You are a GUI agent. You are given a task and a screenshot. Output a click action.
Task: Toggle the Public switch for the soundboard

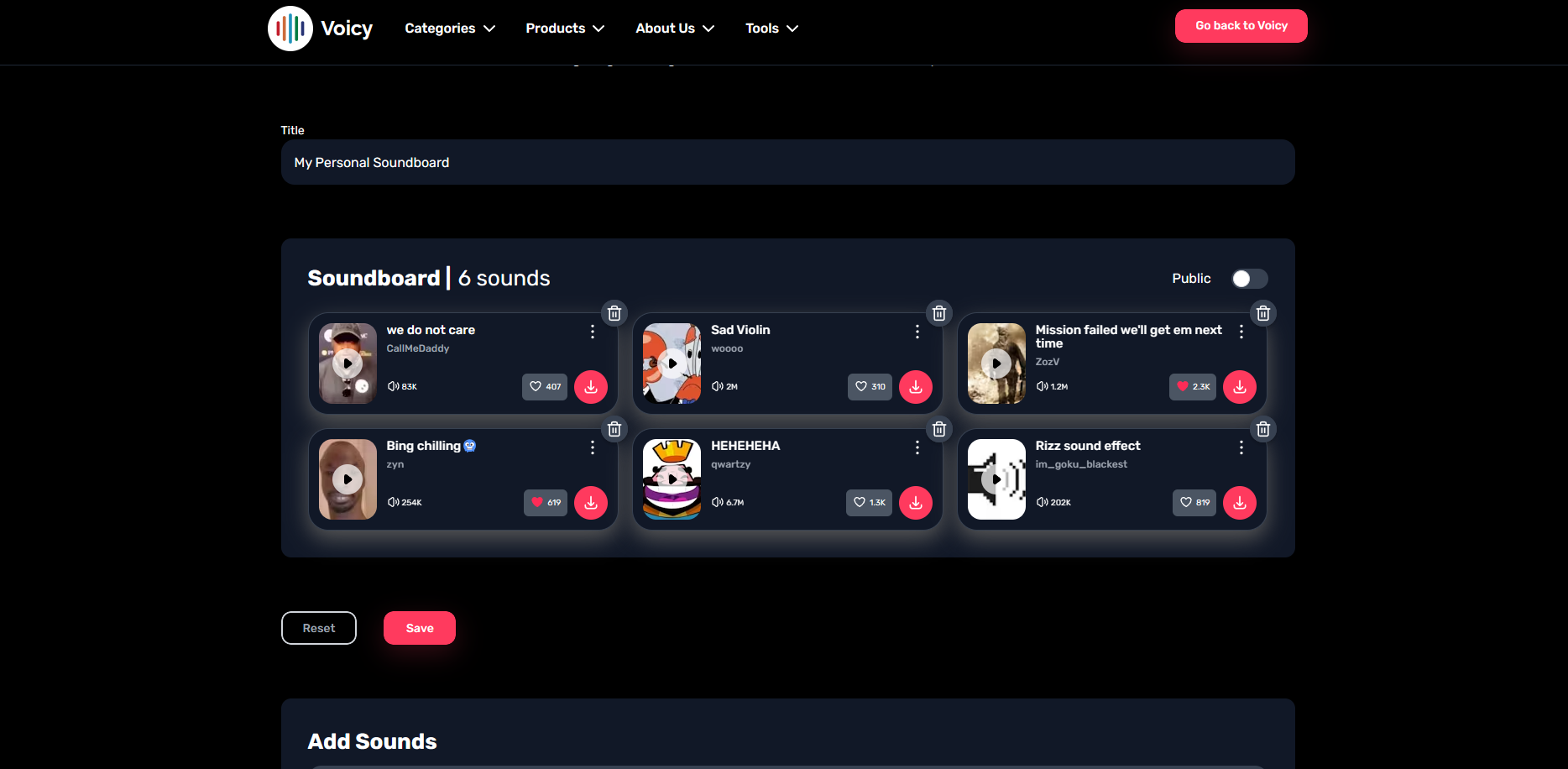[1249, 278]
